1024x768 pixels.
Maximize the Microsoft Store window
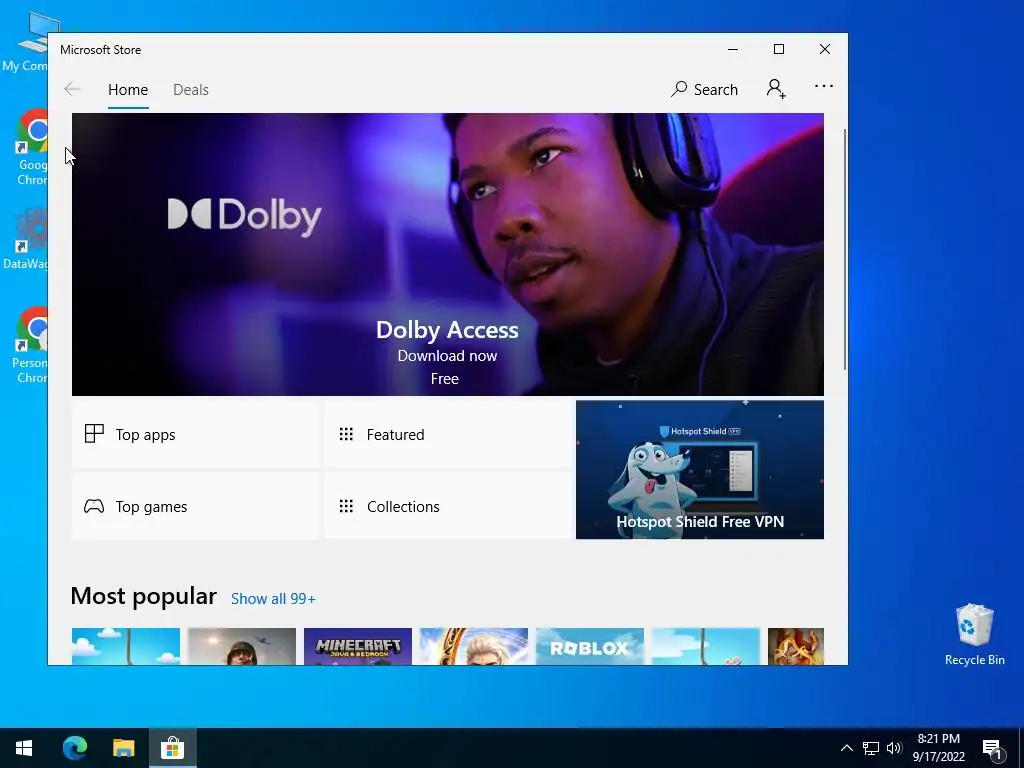point(778,50)
